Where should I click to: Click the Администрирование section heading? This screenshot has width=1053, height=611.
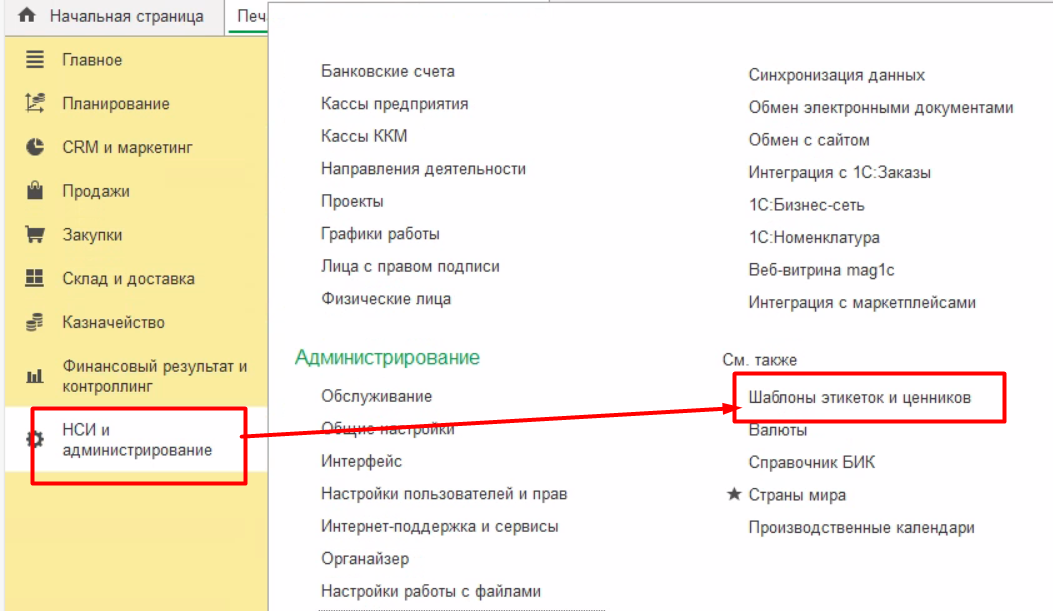387,357
